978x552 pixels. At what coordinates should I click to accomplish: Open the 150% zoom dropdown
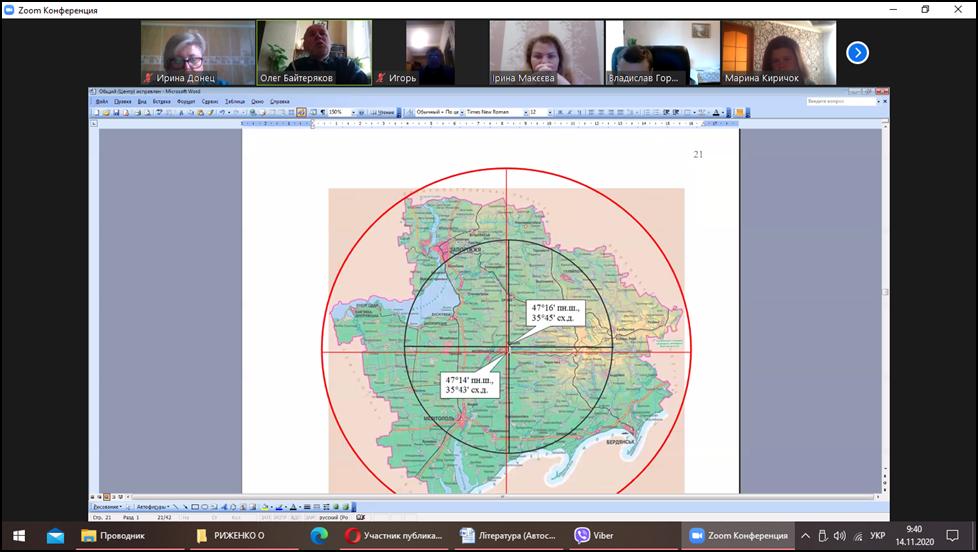tap(354, 112)
